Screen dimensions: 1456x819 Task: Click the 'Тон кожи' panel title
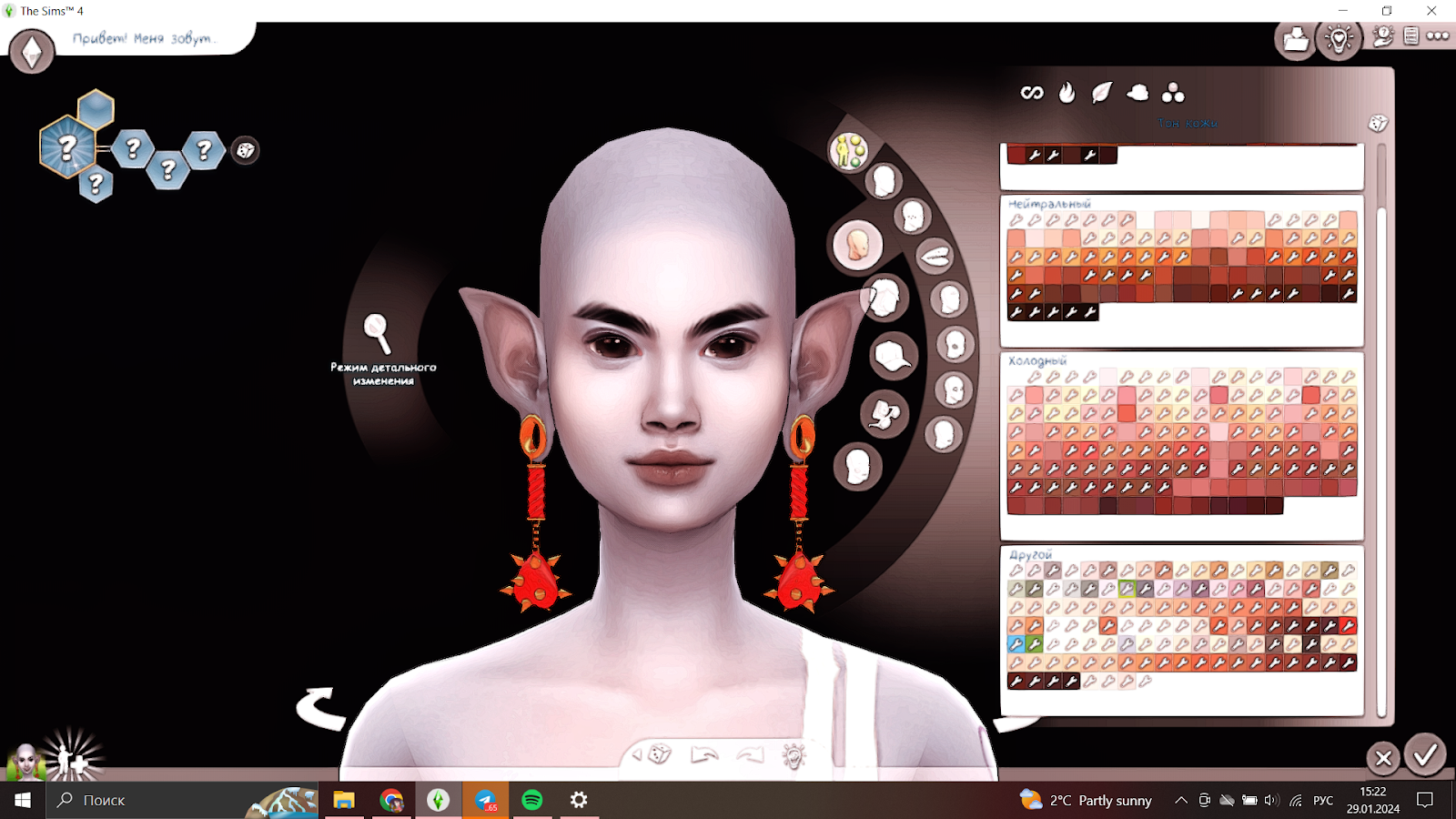[1188, 123]
